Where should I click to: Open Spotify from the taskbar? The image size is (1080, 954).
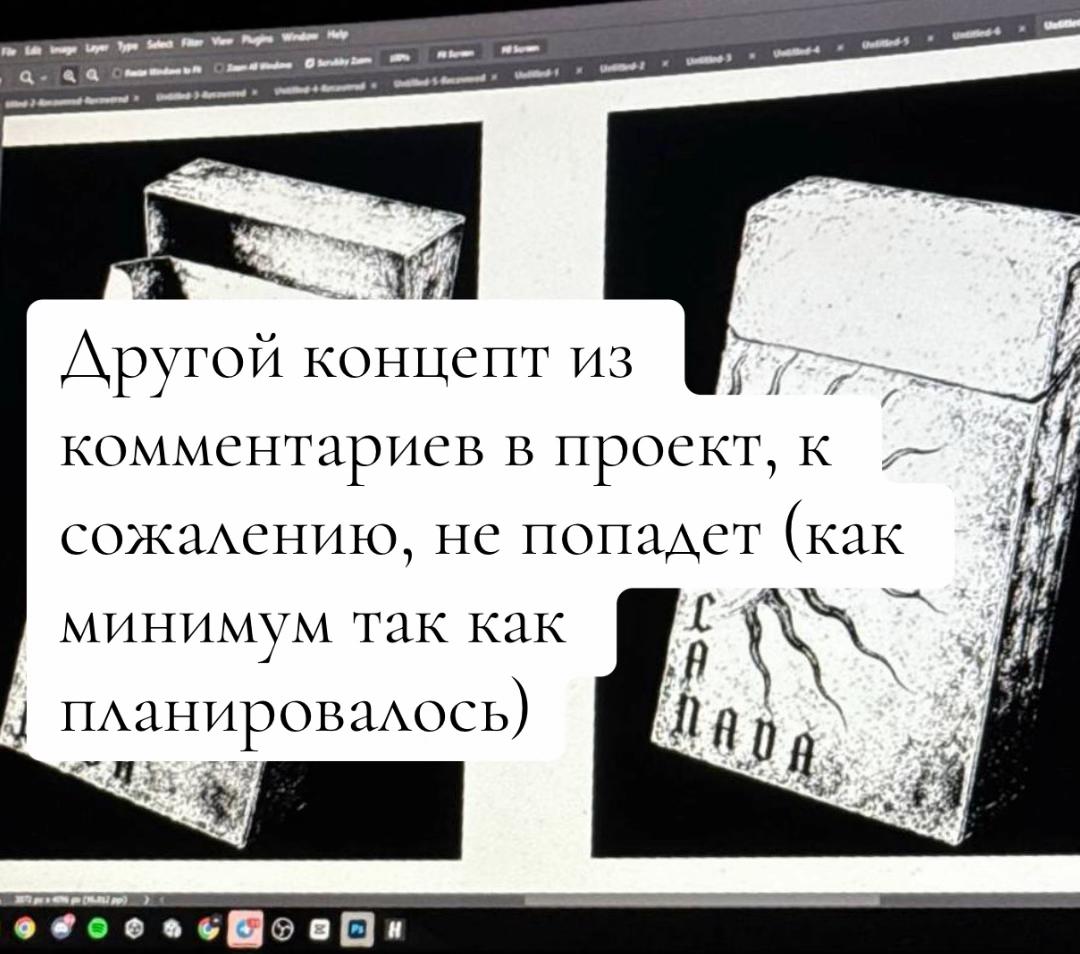click(100, 929)
